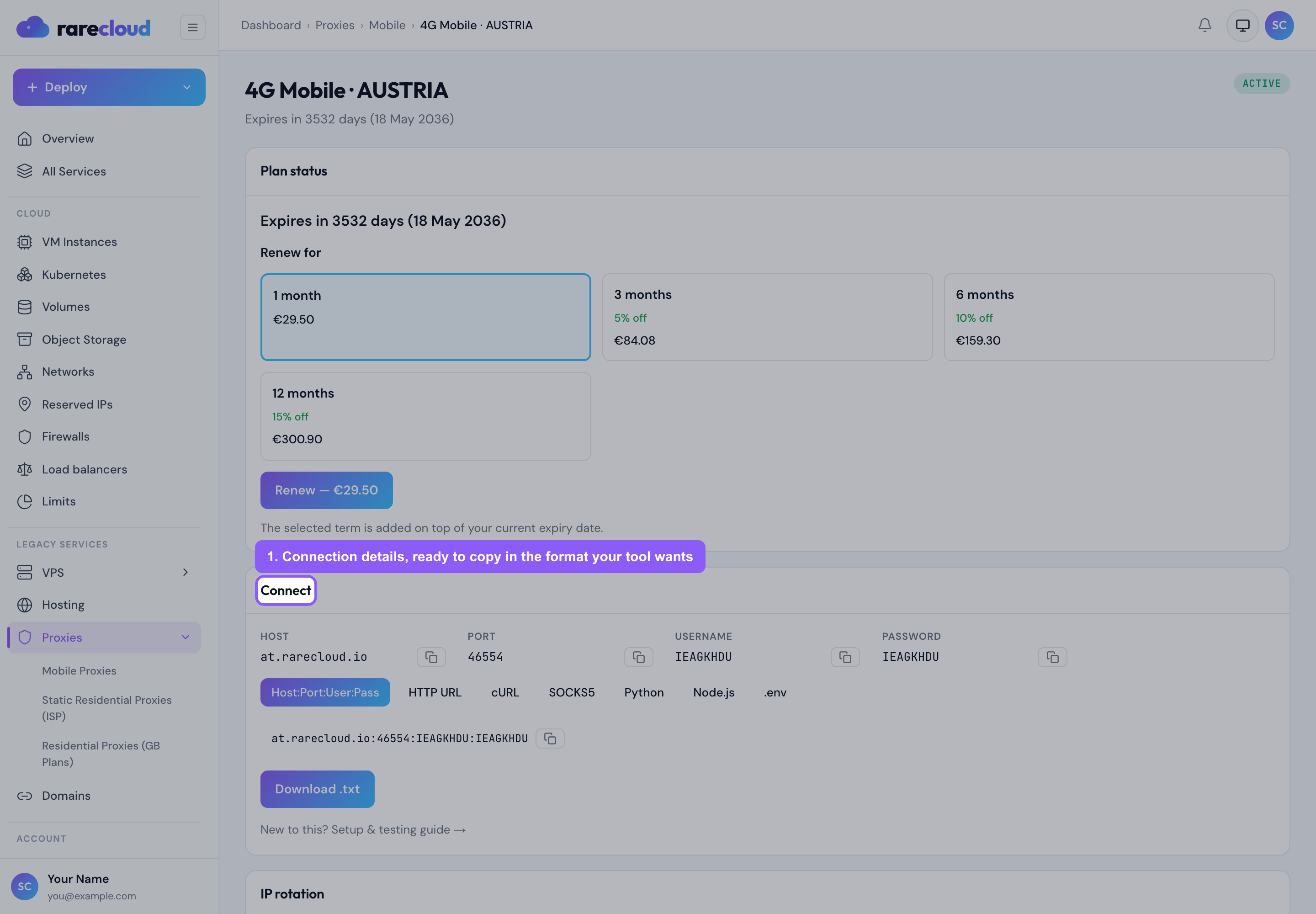Open the SC user avatar menu
1316x914 pixels.
coord(1279,25)
